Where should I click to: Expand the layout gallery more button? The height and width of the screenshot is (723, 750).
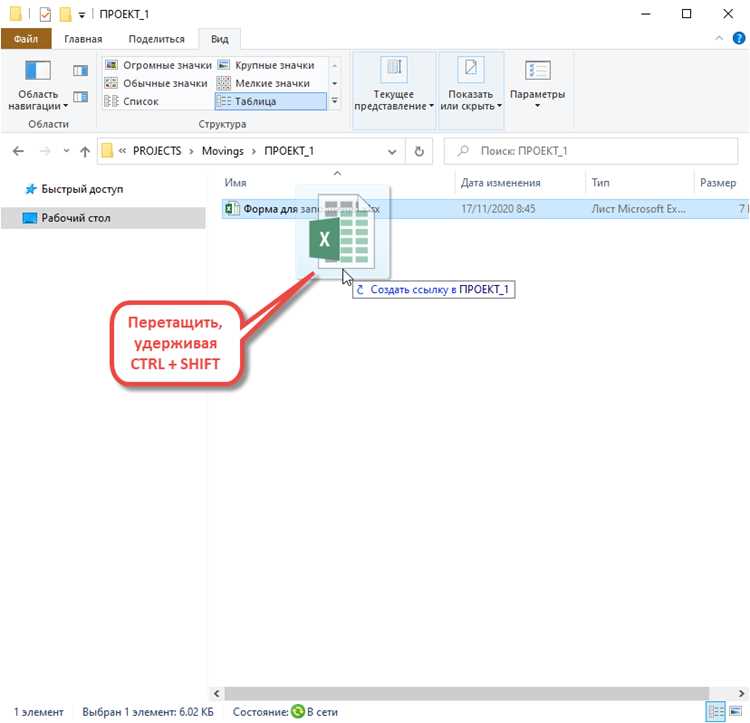pos(335,101)
